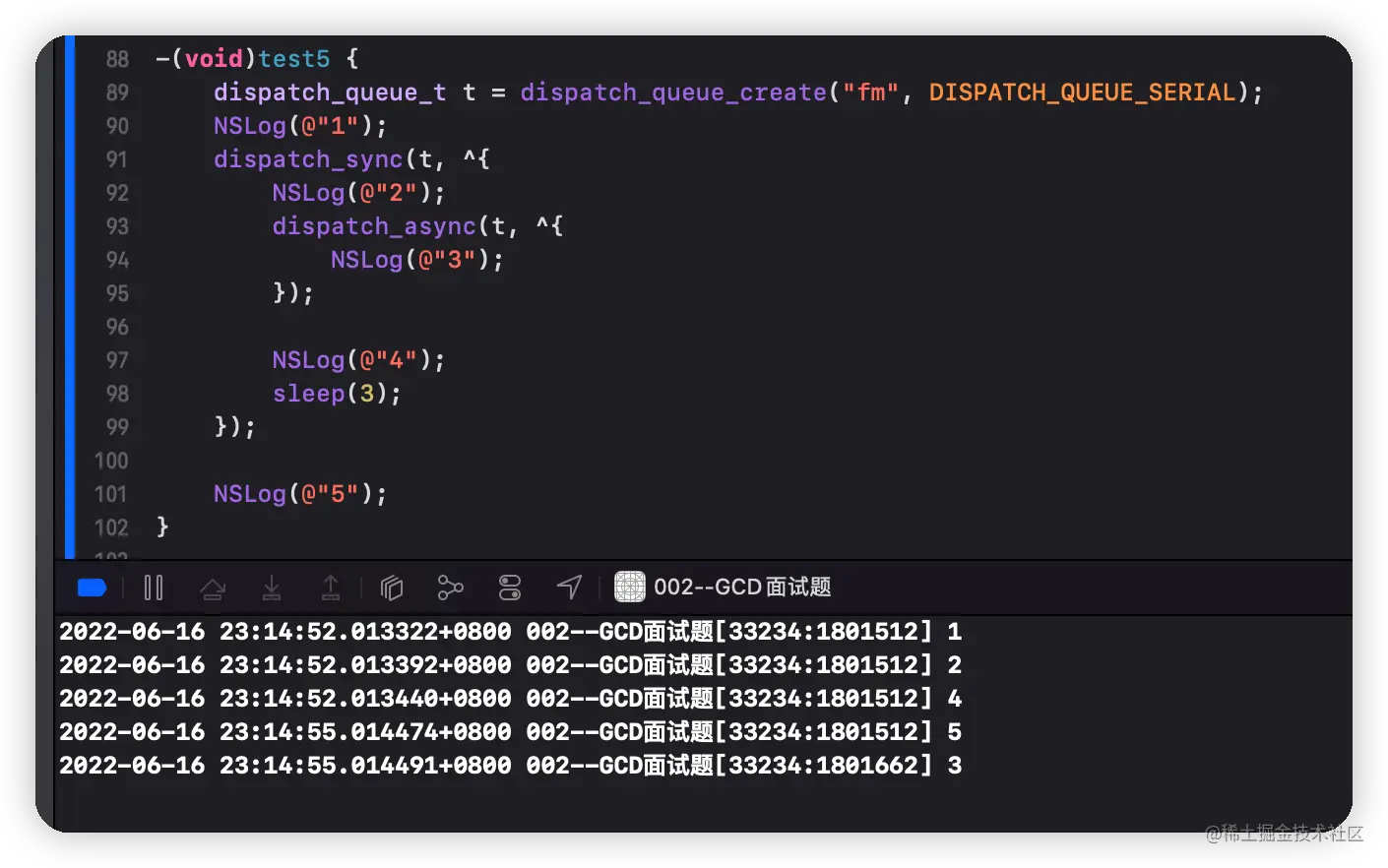Open the Debug View Hierarchy tool
Image resolution: width=1388 pixels, height=868 pixels.
pos(392,588)
